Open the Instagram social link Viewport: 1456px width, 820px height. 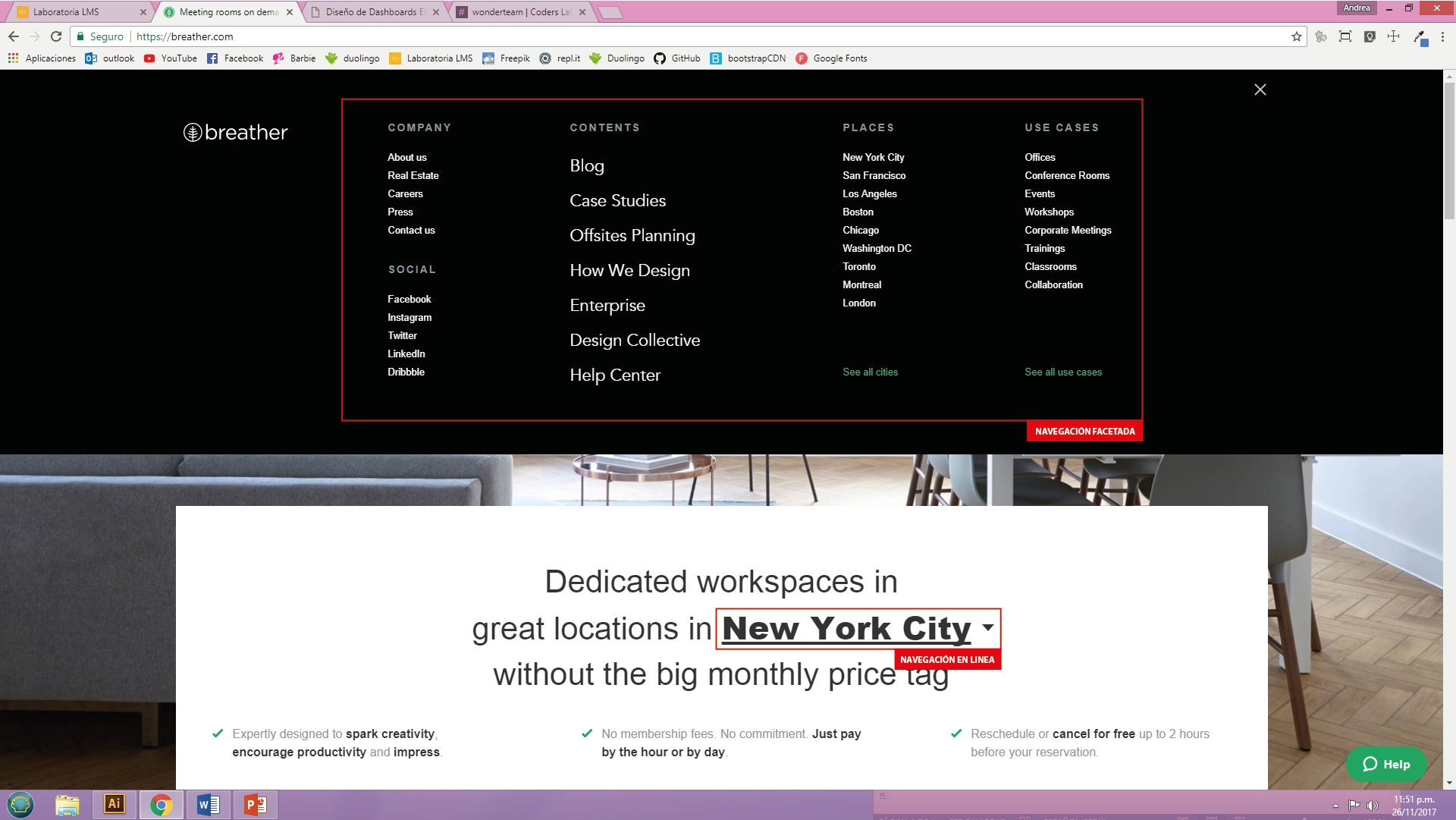[409, 317]
